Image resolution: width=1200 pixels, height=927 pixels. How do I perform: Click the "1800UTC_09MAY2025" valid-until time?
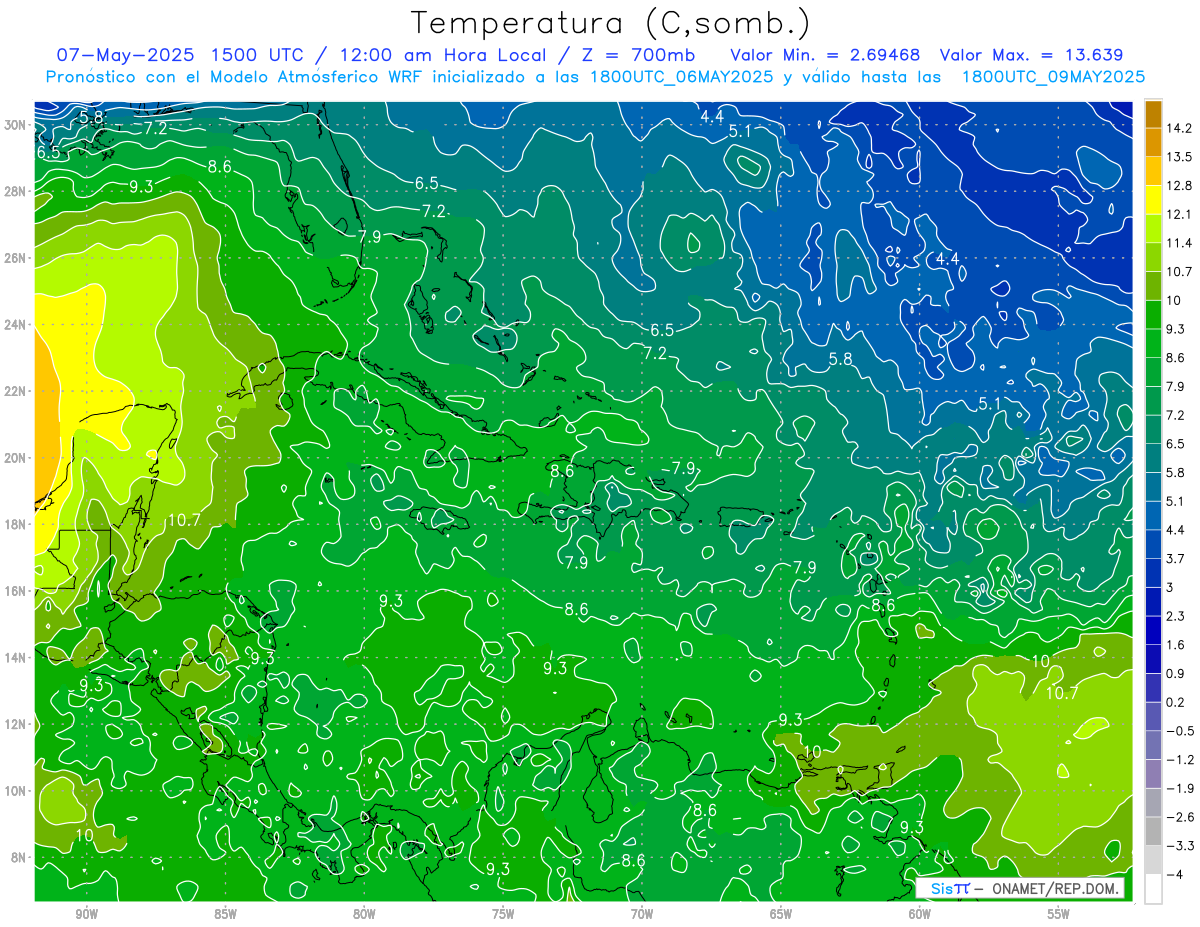pyautogui.click(x=1053, y=77)
